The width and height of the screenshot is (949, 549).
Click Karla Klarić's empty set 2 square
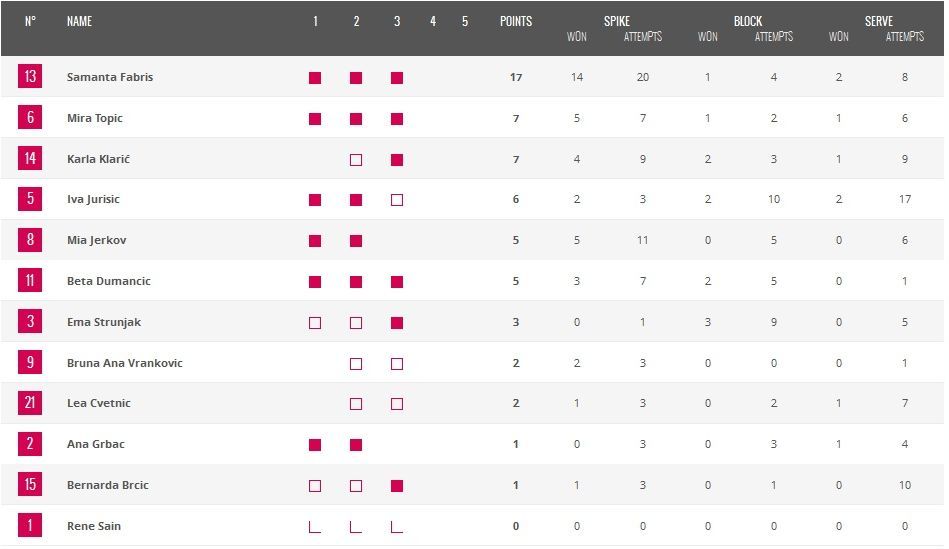coord(356,160)
